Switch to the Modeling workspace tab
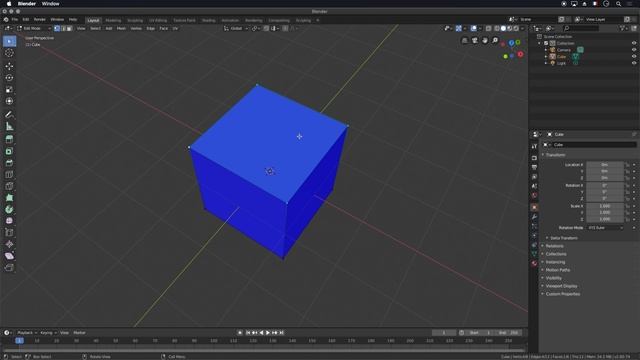Image resolution: width=640 pixels, height=360 pixels. 113,20
